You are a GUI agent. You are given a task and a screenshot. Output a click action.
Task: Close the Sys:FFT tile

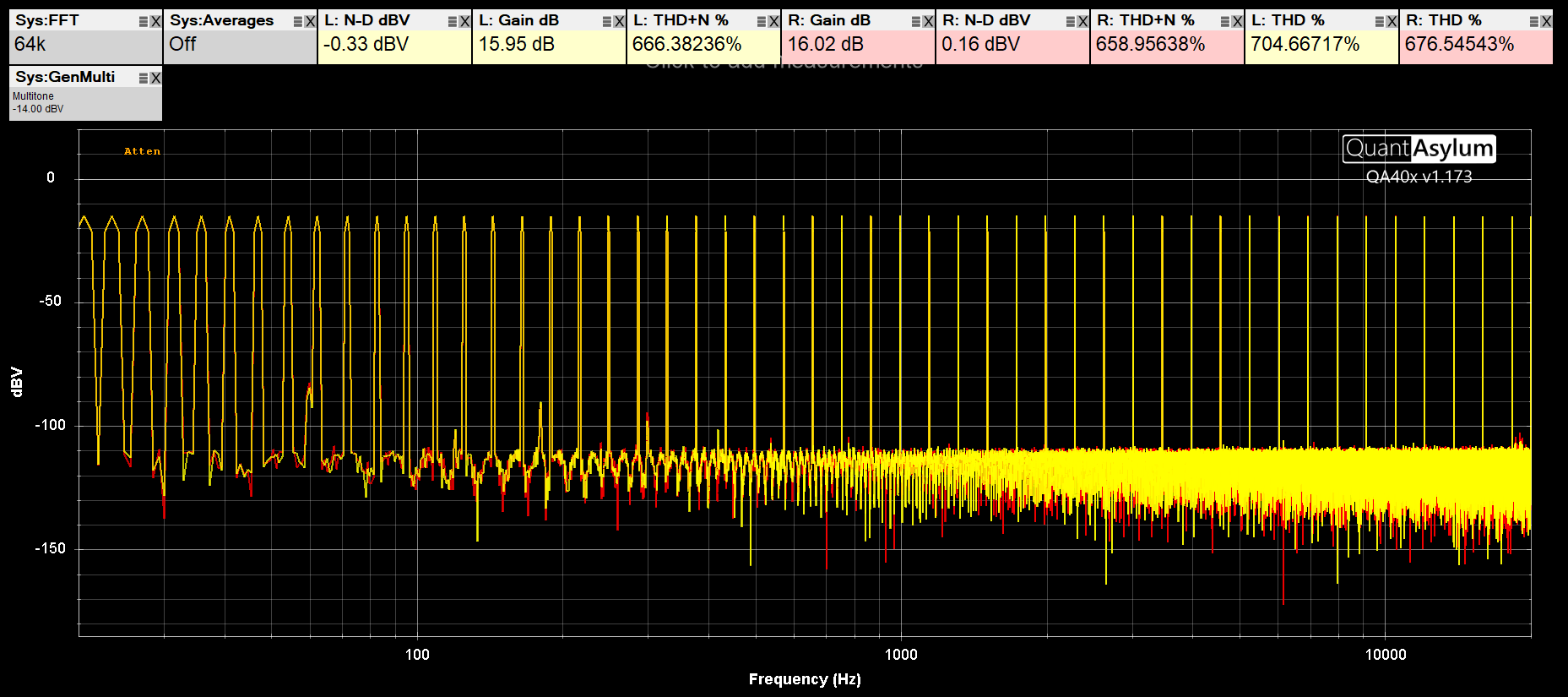156,22
